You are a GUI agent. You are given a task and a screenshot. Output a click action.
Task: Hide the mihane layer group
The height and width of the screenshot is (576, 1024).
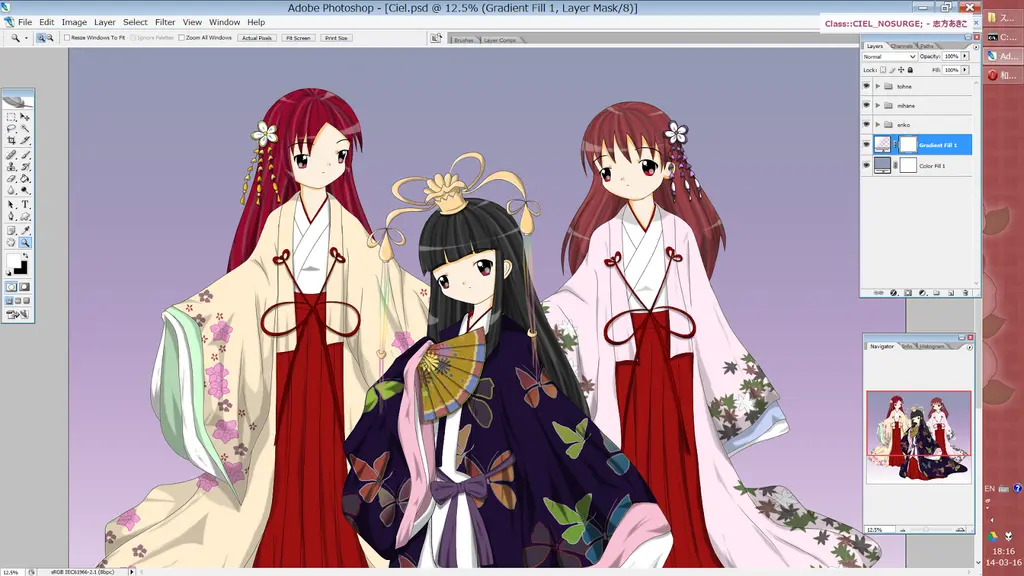point(866,105)
